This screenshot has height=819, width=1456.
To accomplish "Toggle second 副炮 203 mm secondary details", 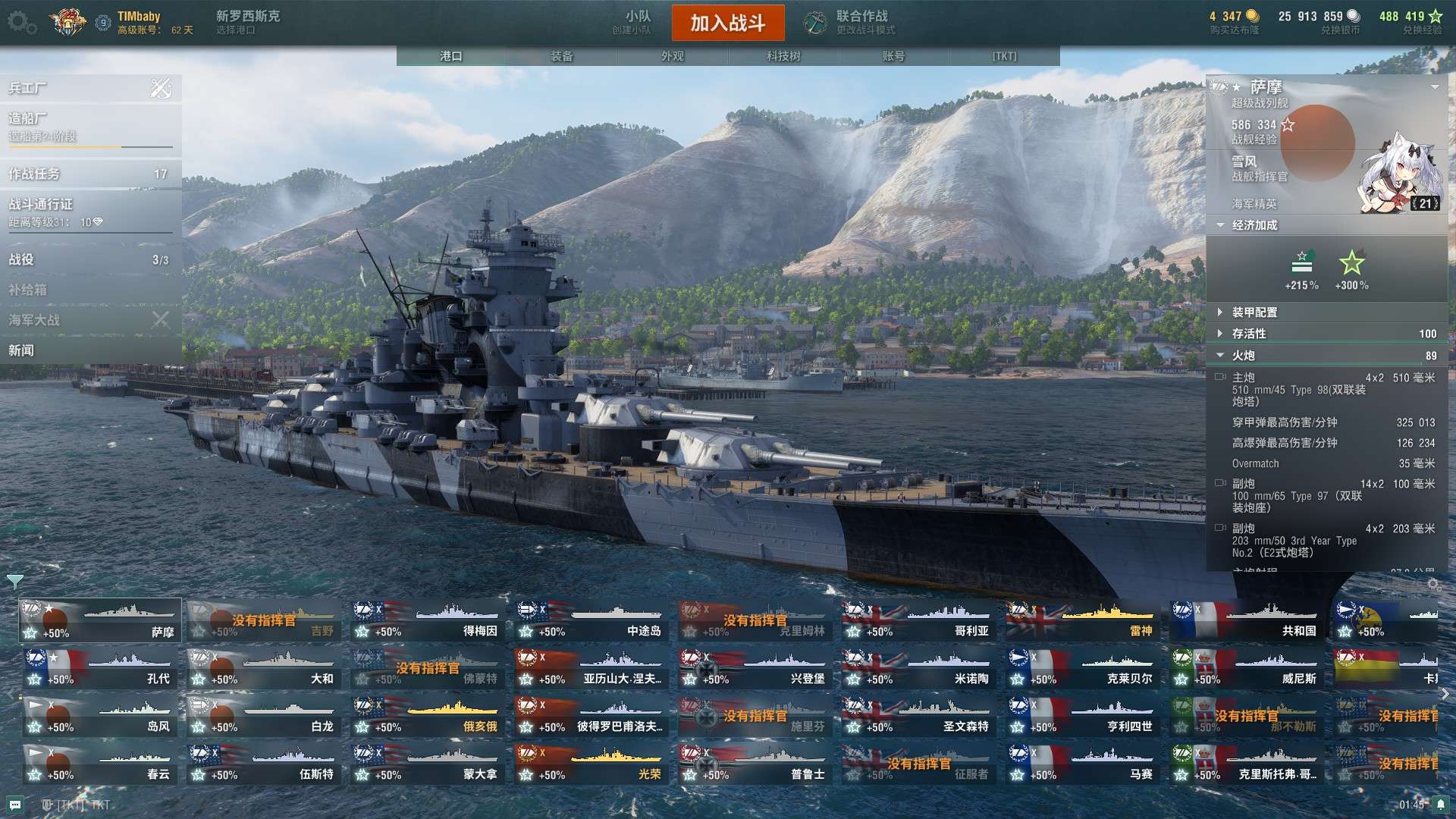I will pos(1220,528).
